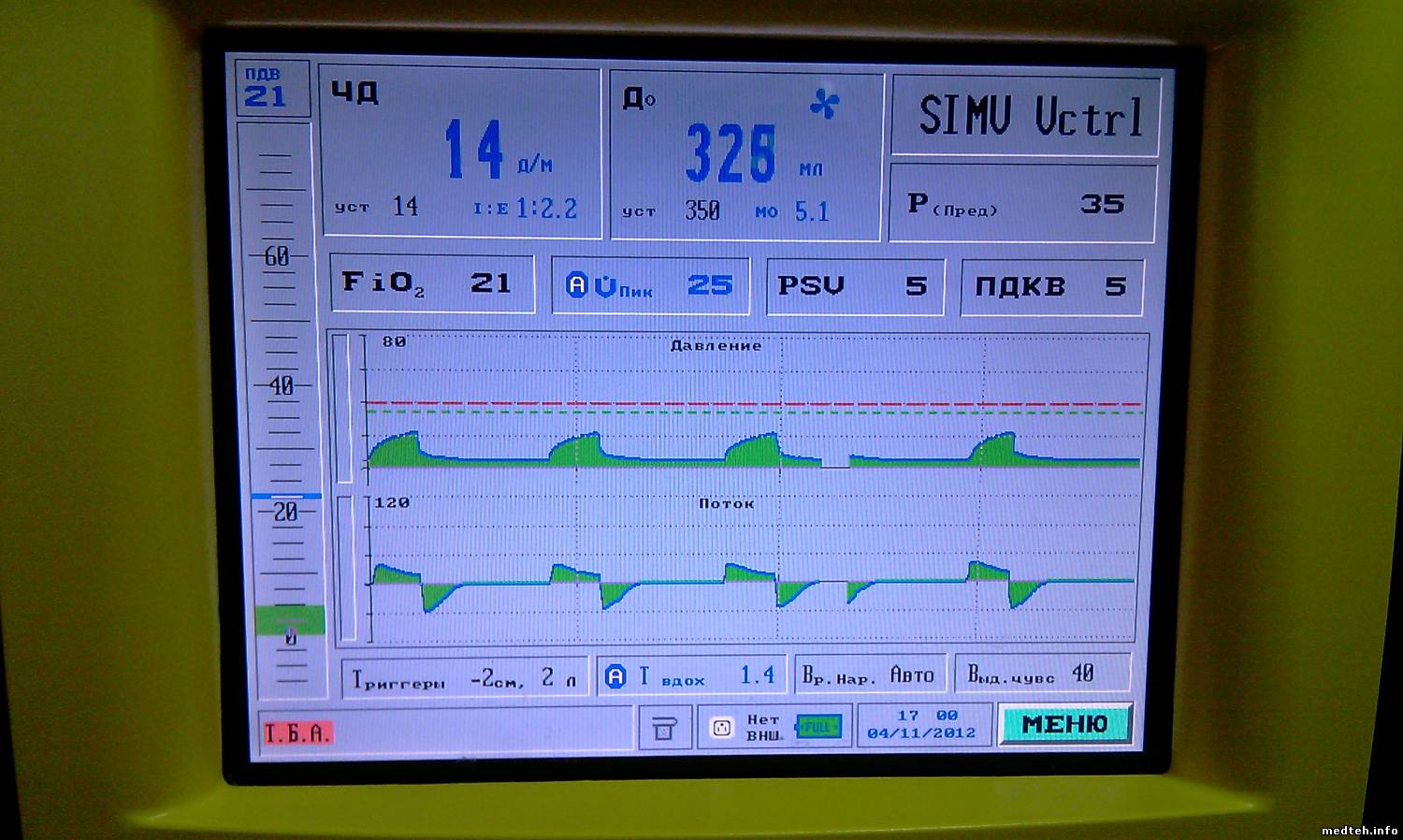Tap the red Т.Б.А. alarm indicator

(x=297, y=733)
